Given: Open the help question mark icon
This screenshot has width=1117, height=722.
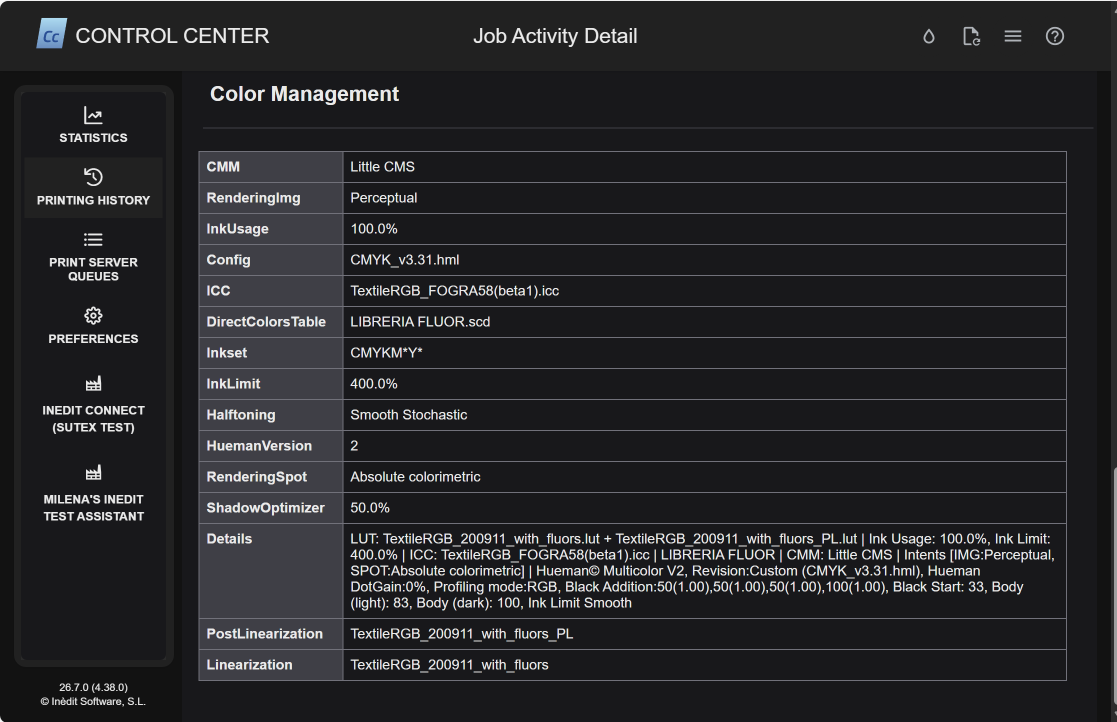Looking at the screenshot, I should tap(1055, 36).
